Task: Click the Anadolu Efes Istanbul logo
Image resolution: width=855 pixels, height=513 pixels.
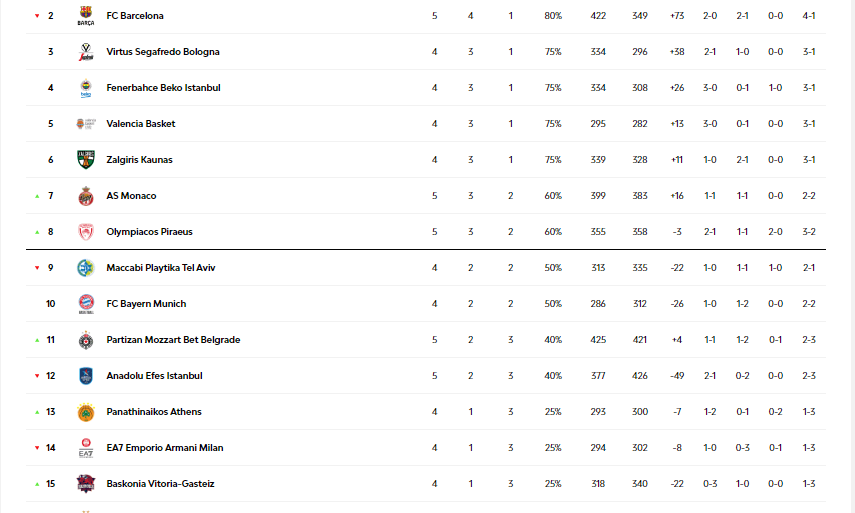Action: pos(85,376)
